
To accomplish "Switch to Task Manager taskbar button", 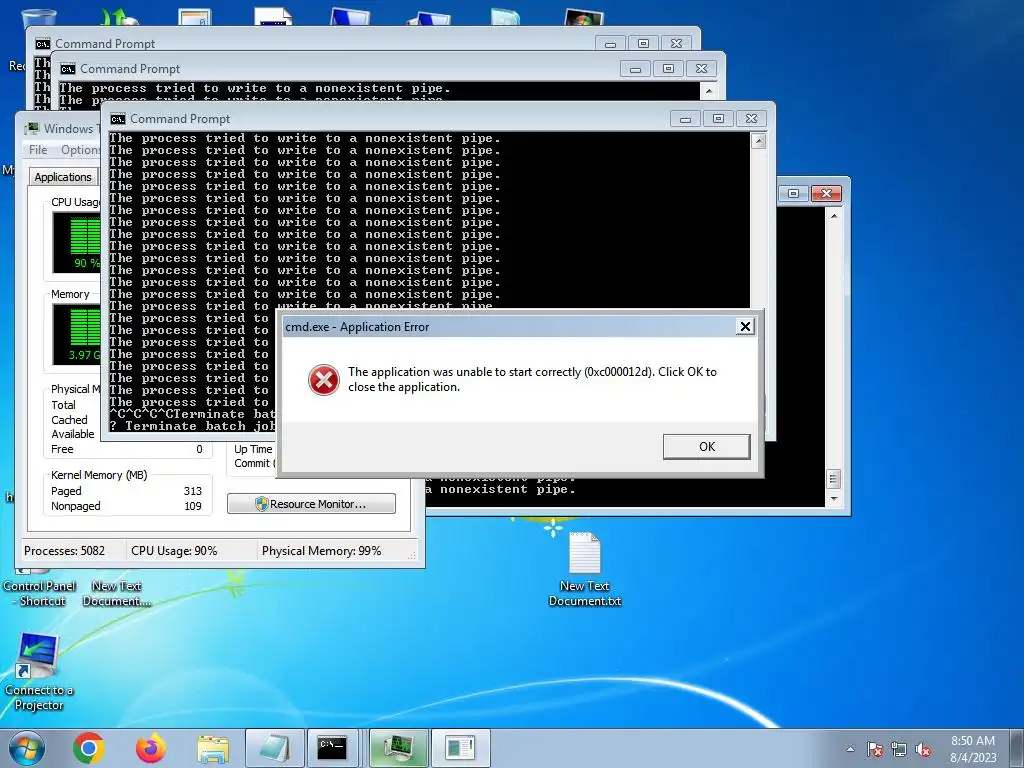I will click(x=399, y=748).
